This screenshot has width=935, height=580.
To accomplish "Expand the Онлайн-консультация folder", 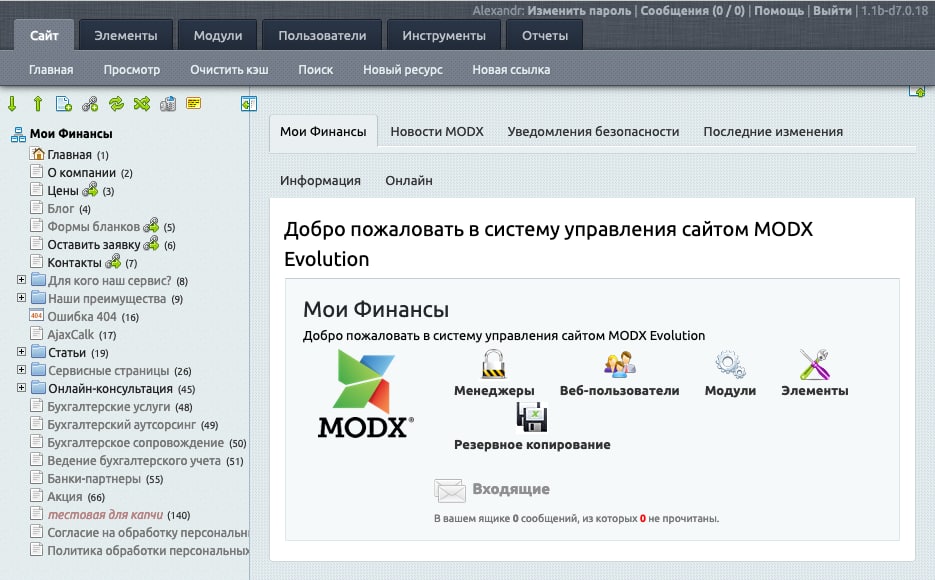I will coord(21,387).
